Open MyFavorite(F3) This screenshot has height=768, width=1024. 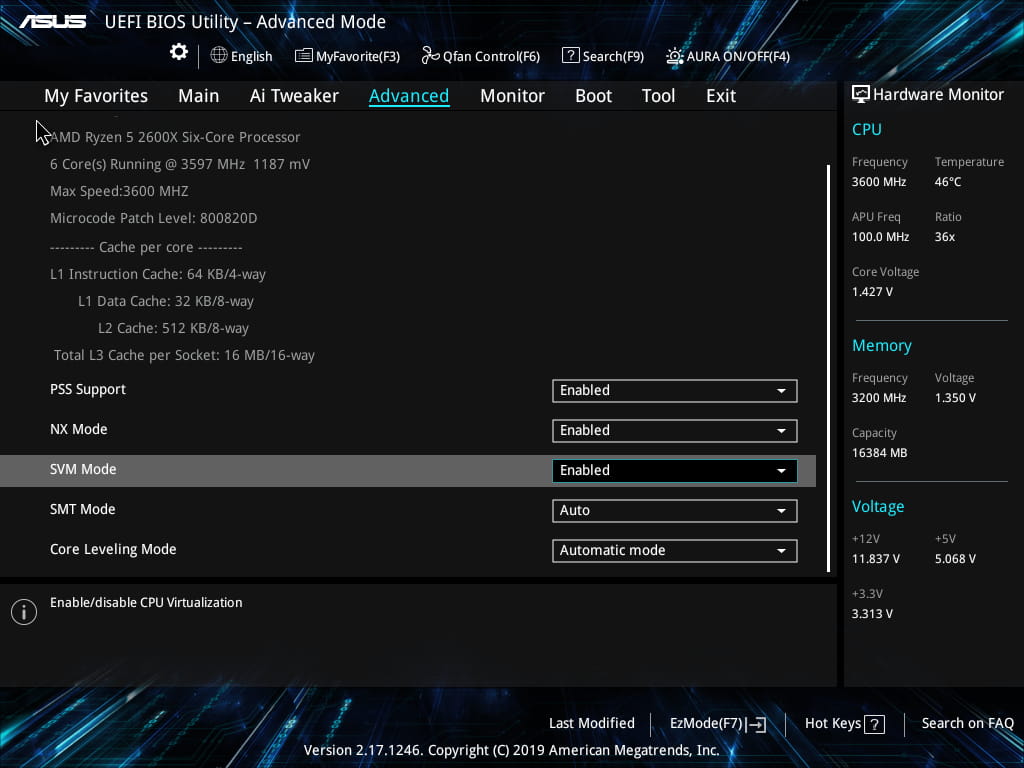coord(347,56)
